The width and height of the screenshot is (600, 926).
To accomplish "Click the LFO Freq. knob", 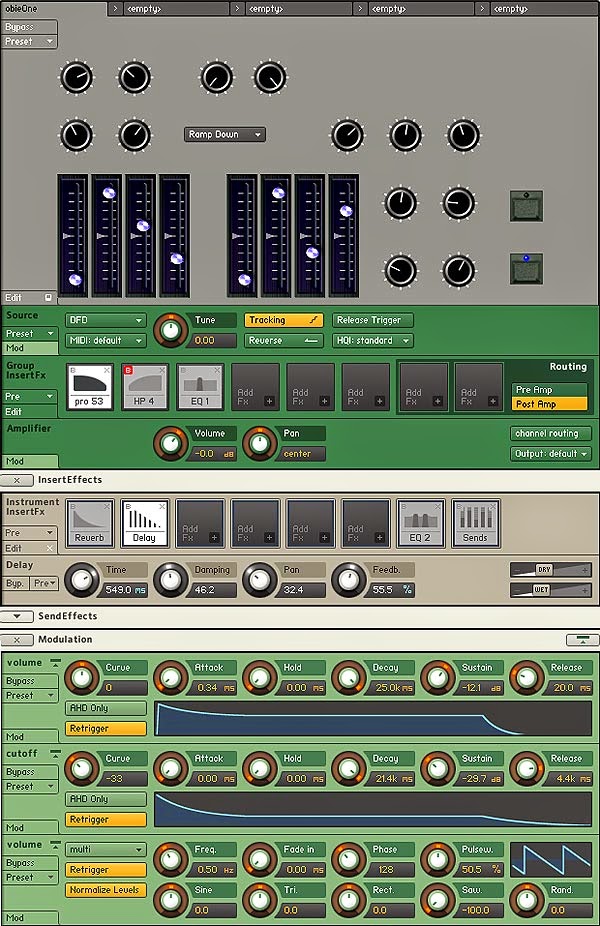I will pyautogui.click(x=171, y=859).
